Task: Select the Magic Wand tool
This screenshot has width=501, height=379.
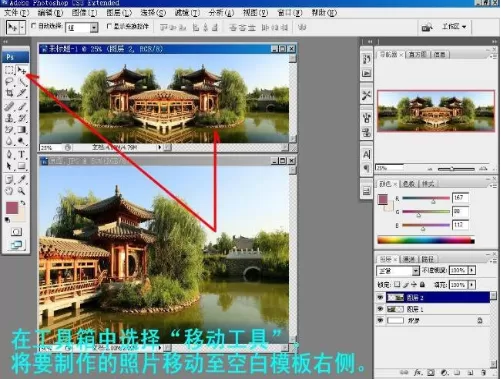Action: (x=22, y=82)
